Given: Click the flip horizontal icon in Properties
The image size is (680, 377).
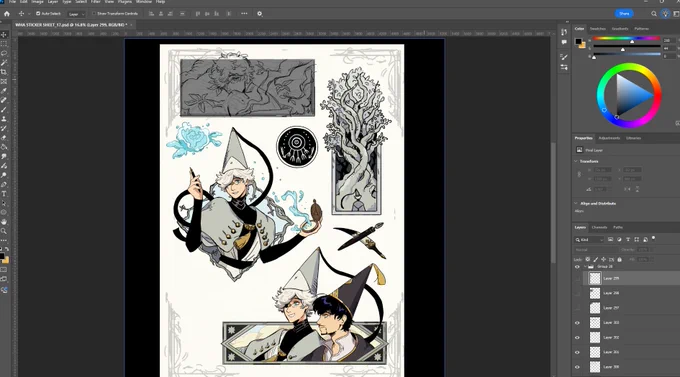Looking at the screenshot, I should click(x=628, y=189).
